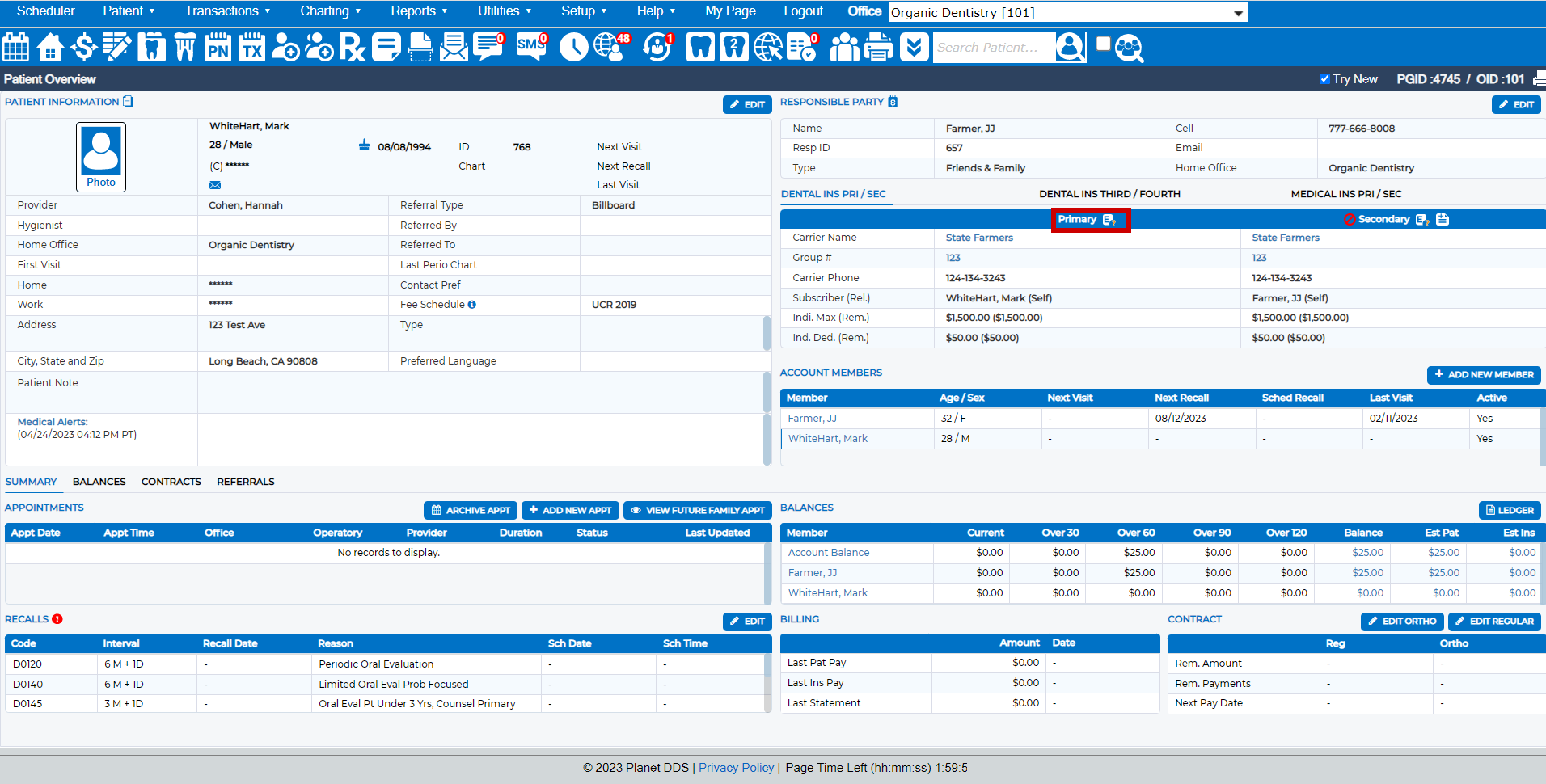Click the family search magnifier icon
The width and height of the screenshot is (1546, 784).
pos(1130,48)
